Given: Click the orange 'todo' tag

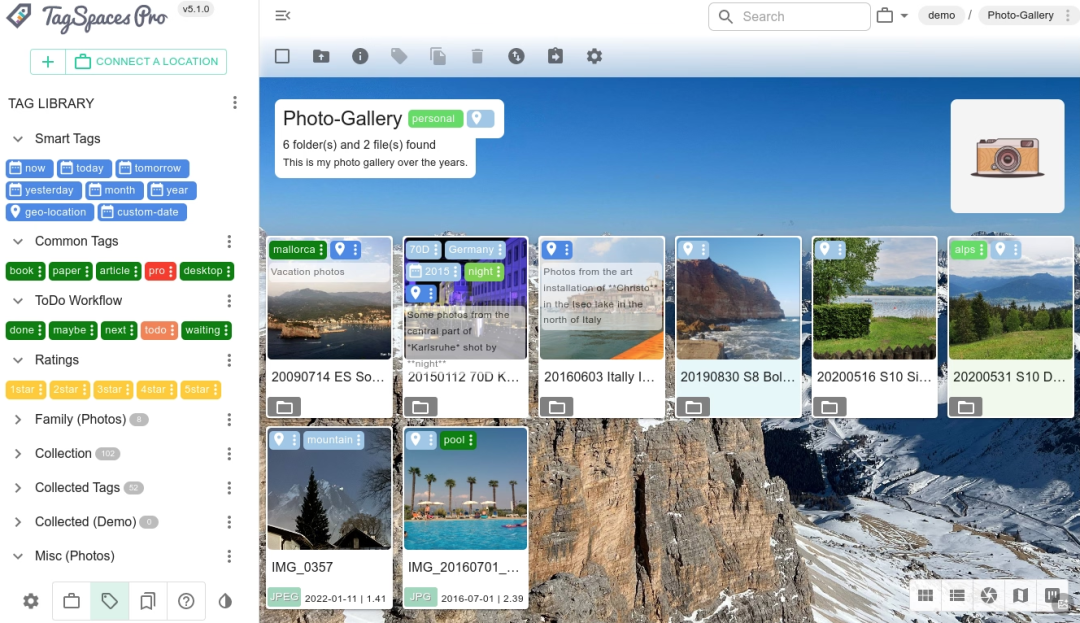Looking at the screenshot, I should [159, 330].
